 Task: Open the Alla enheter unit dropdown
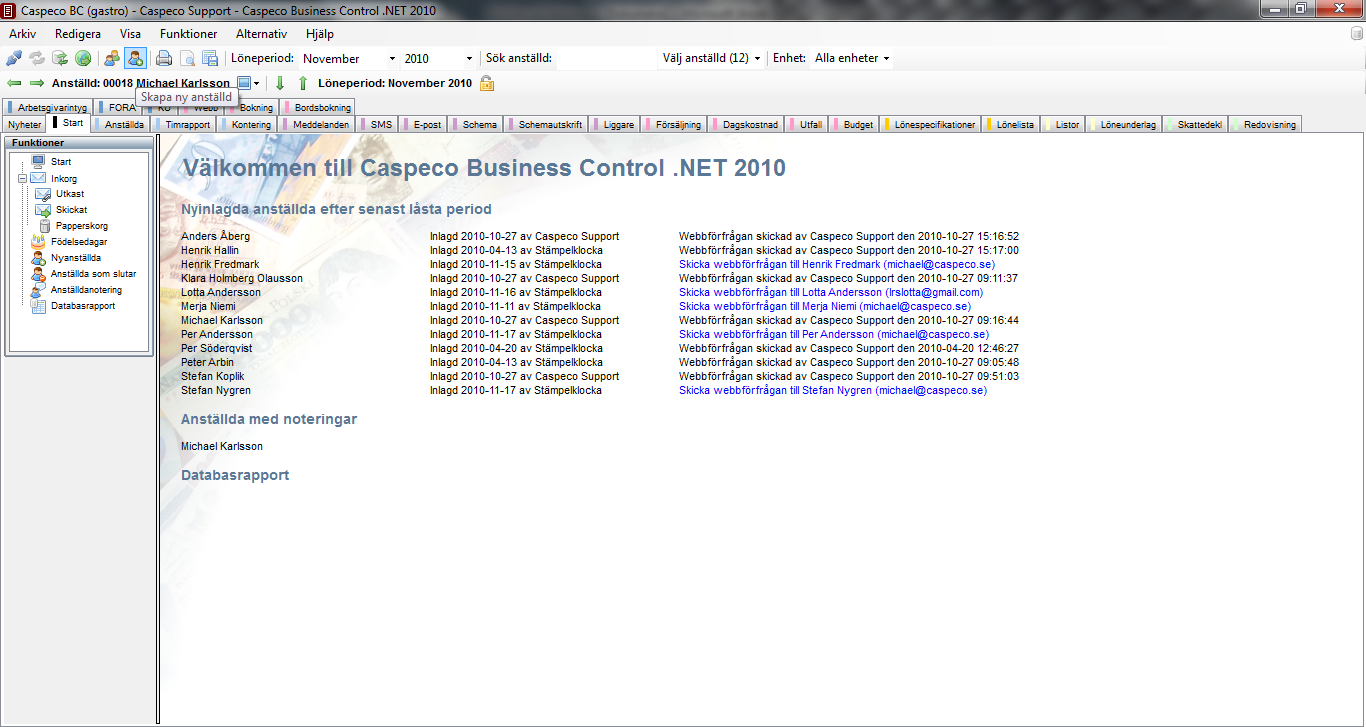point(852,58)
